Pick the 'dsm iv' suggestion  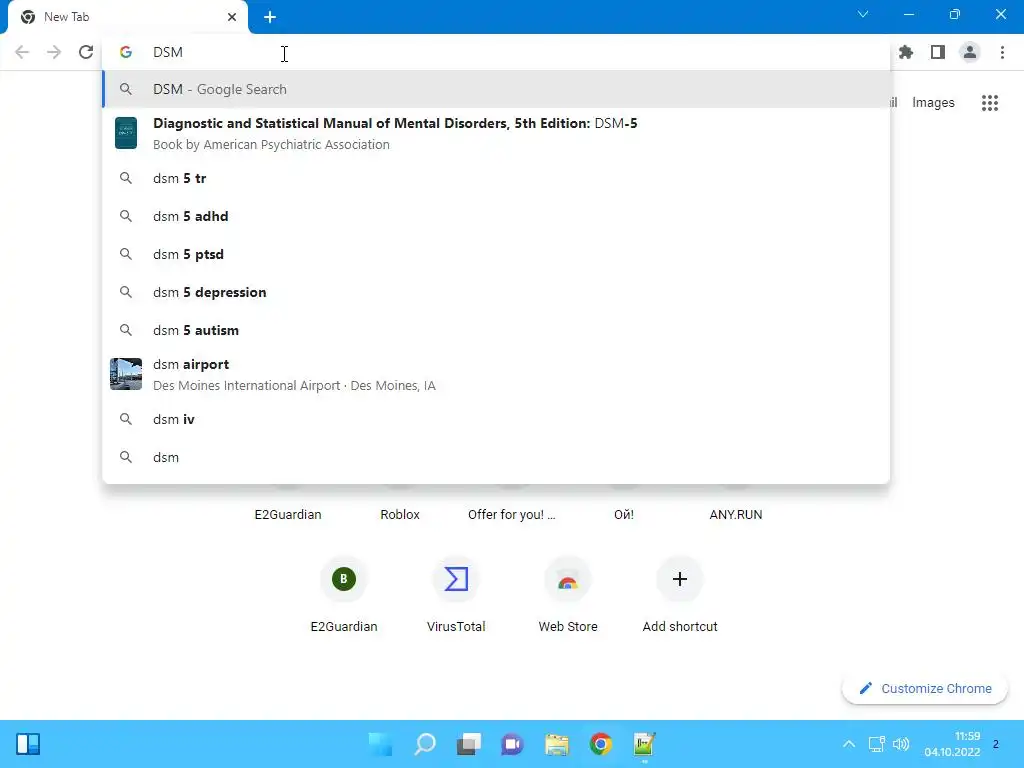[x=496, y=419]
